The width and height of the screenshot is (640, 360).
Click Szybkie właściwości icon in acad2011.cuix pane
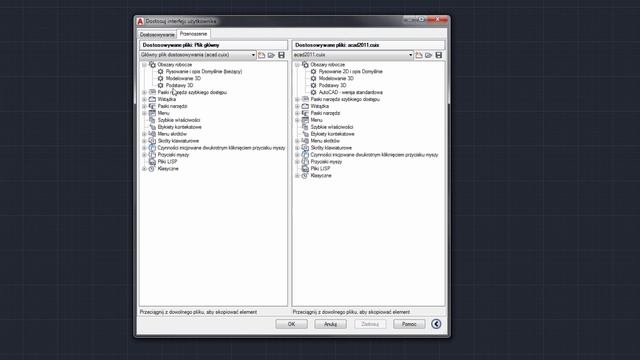point(305,127)
